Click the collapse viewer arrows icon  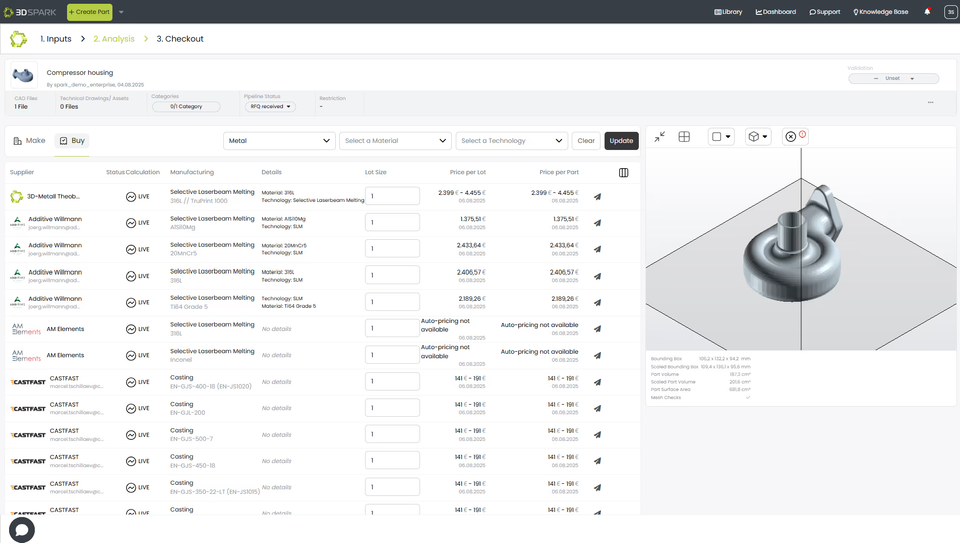[659, 137]
